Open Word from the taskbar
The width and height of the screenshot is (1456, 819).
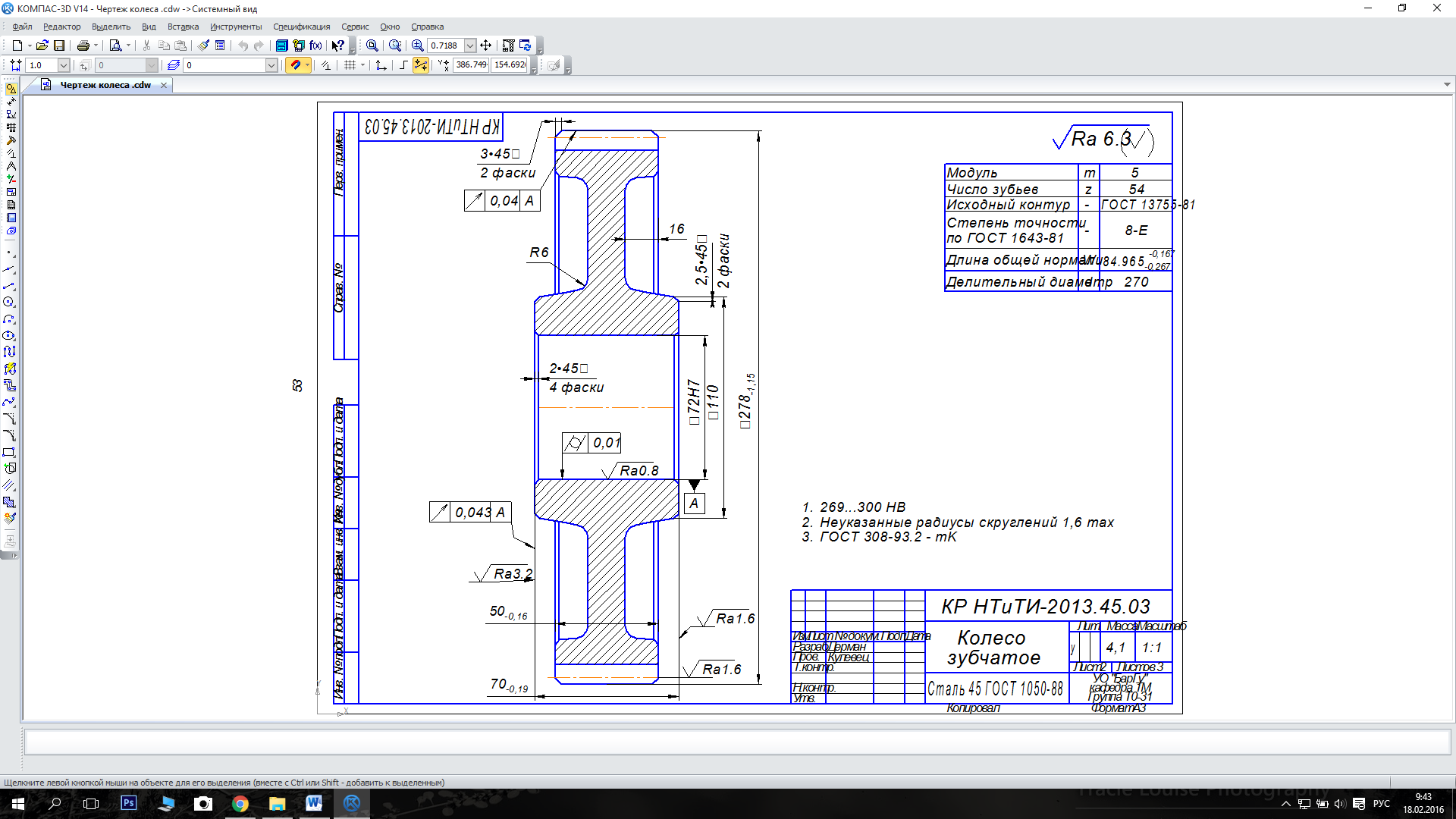pyautogui.click(x=314, y=804)
